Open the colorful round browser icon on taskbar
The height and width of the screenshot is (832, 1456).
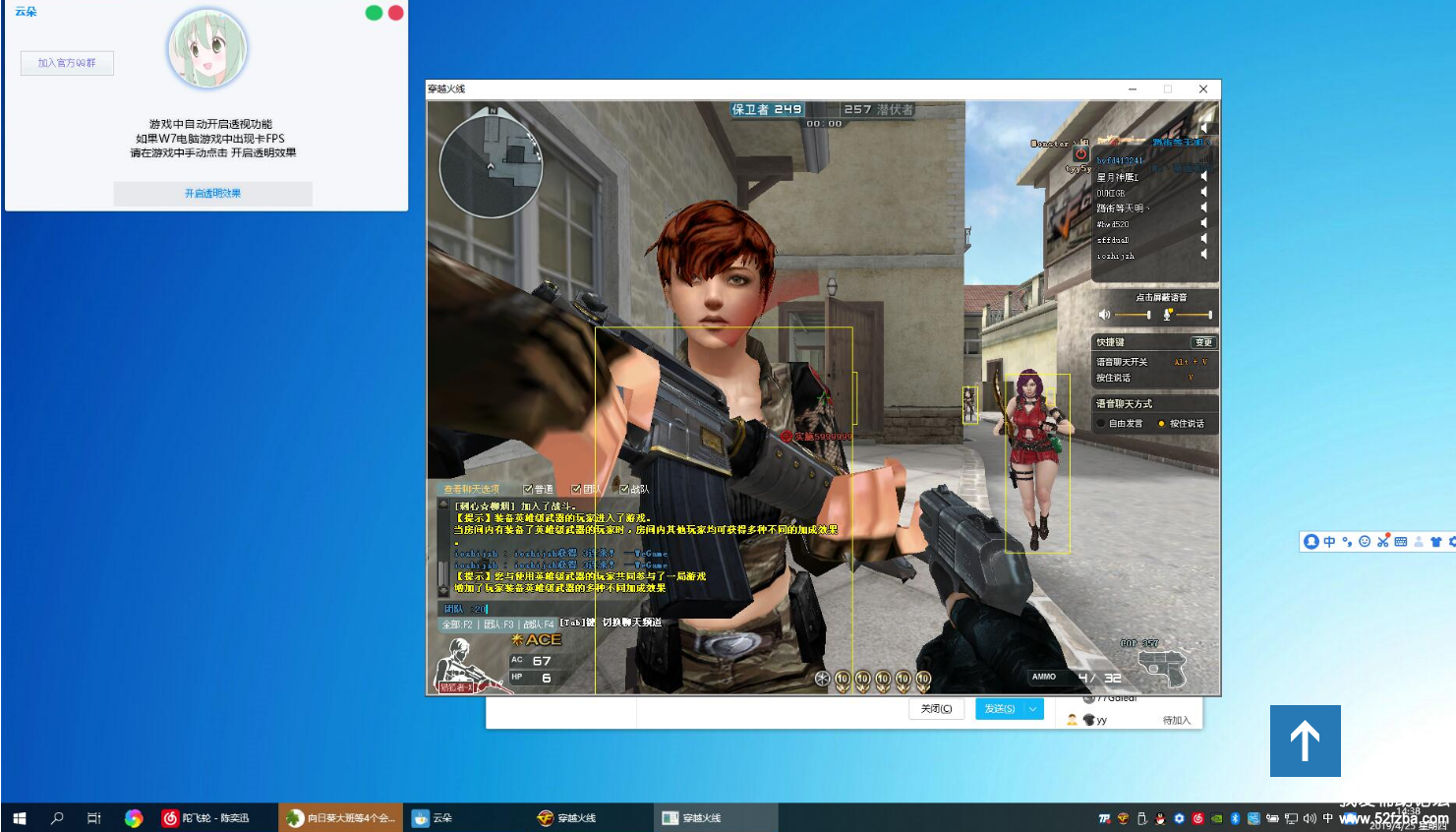(134, 818)
